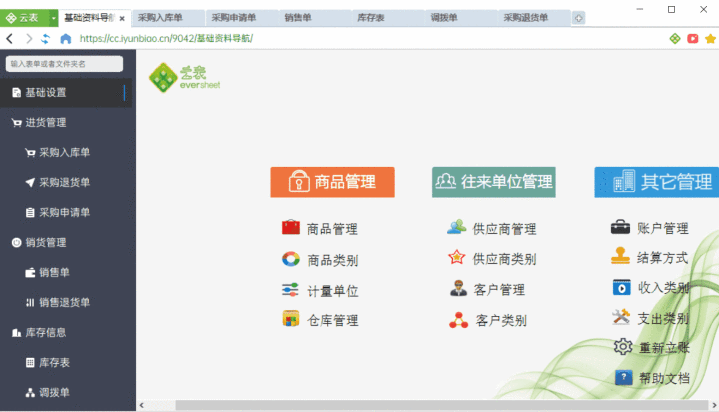Click the colorful 商品类别 ring icon
Screen dimensions: 719x412
tap(291, 259)
